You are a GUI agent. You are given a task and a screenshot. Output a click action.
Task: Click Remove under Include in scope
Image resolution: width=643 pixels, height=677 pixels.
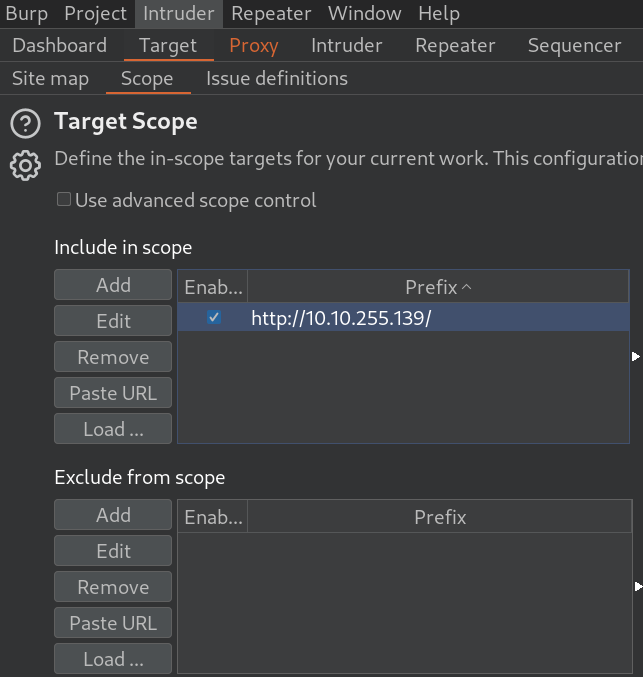pyautogui.click(x=113, y=357)
